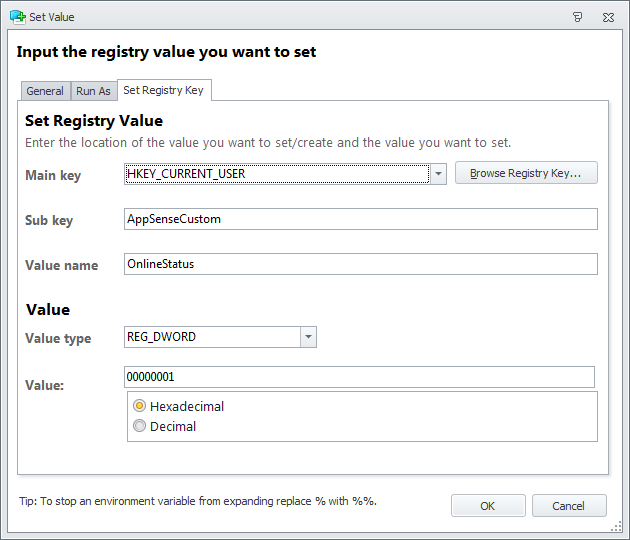
Task: Open the Run As tab
Action: tap(93, 91)
